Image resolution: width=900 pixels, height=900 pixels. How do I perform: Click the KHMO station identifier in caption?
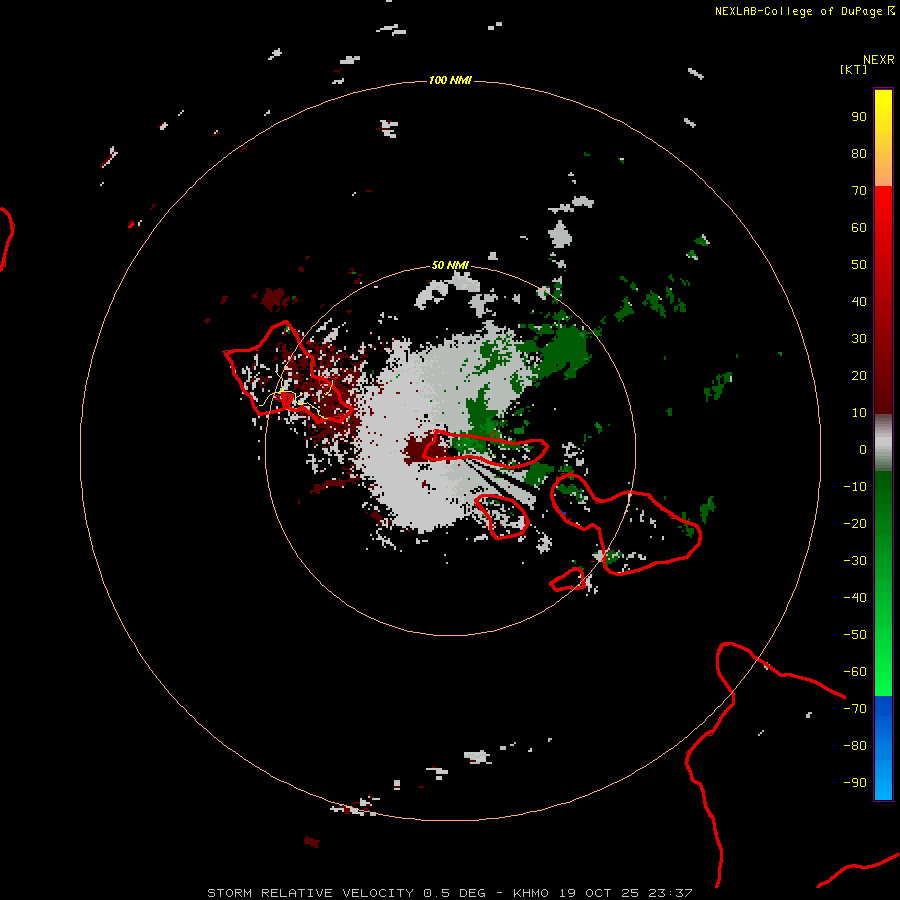[x=531, y=893]
